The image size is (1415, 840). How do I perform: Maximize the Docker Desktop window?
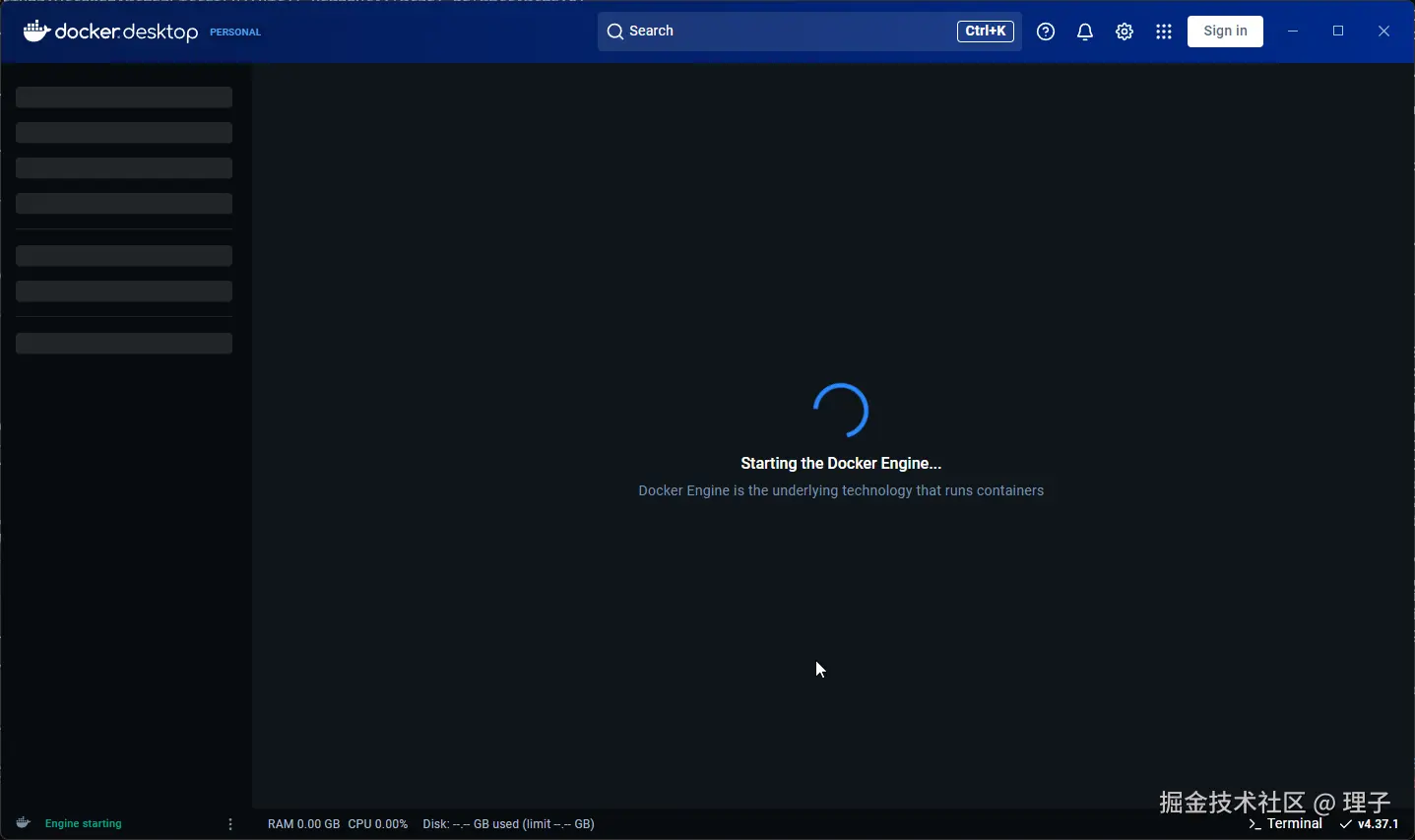click(1338, 32)
